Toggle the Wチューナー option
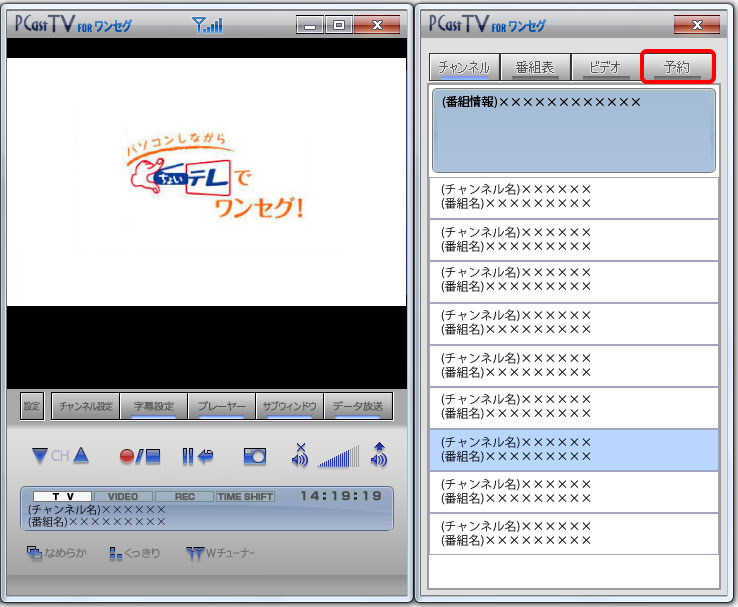This screenshot has width=738, height=607. click(x=221, y=553)
